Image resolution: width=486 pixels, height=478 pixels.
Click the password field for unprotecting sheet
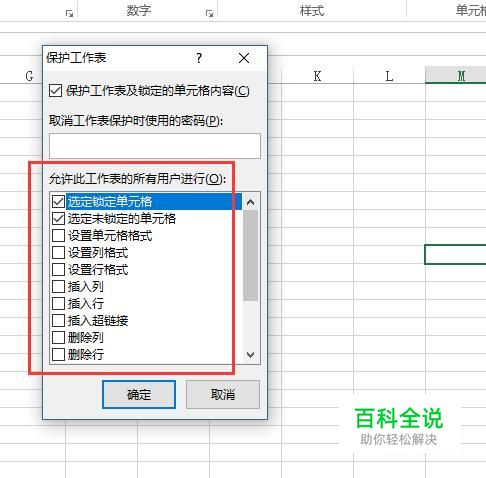click(x=155, y=146)
